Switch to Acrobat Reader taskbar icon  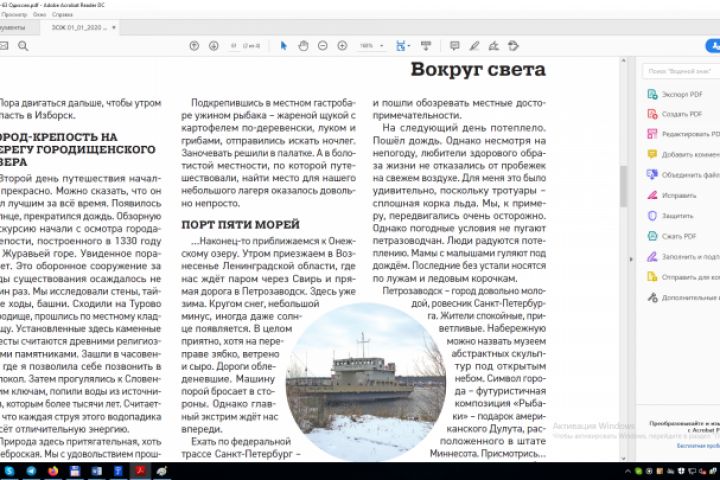[x=140, y=471]
